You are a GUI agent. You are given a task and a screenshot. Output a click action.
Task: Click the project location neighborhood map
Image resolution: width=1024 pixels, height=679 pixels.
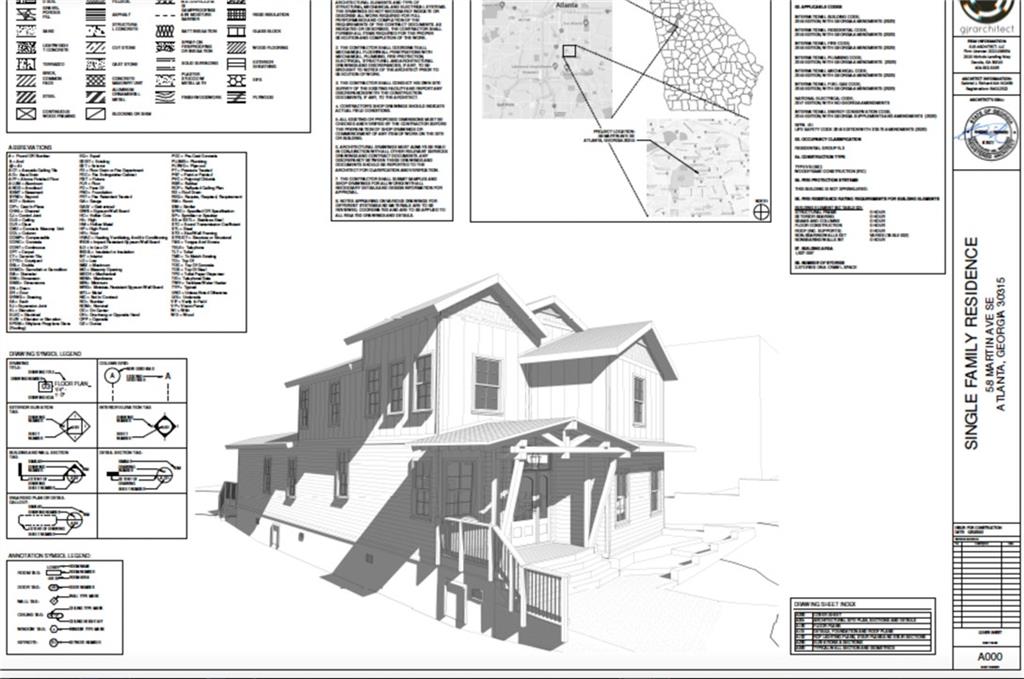697,165
